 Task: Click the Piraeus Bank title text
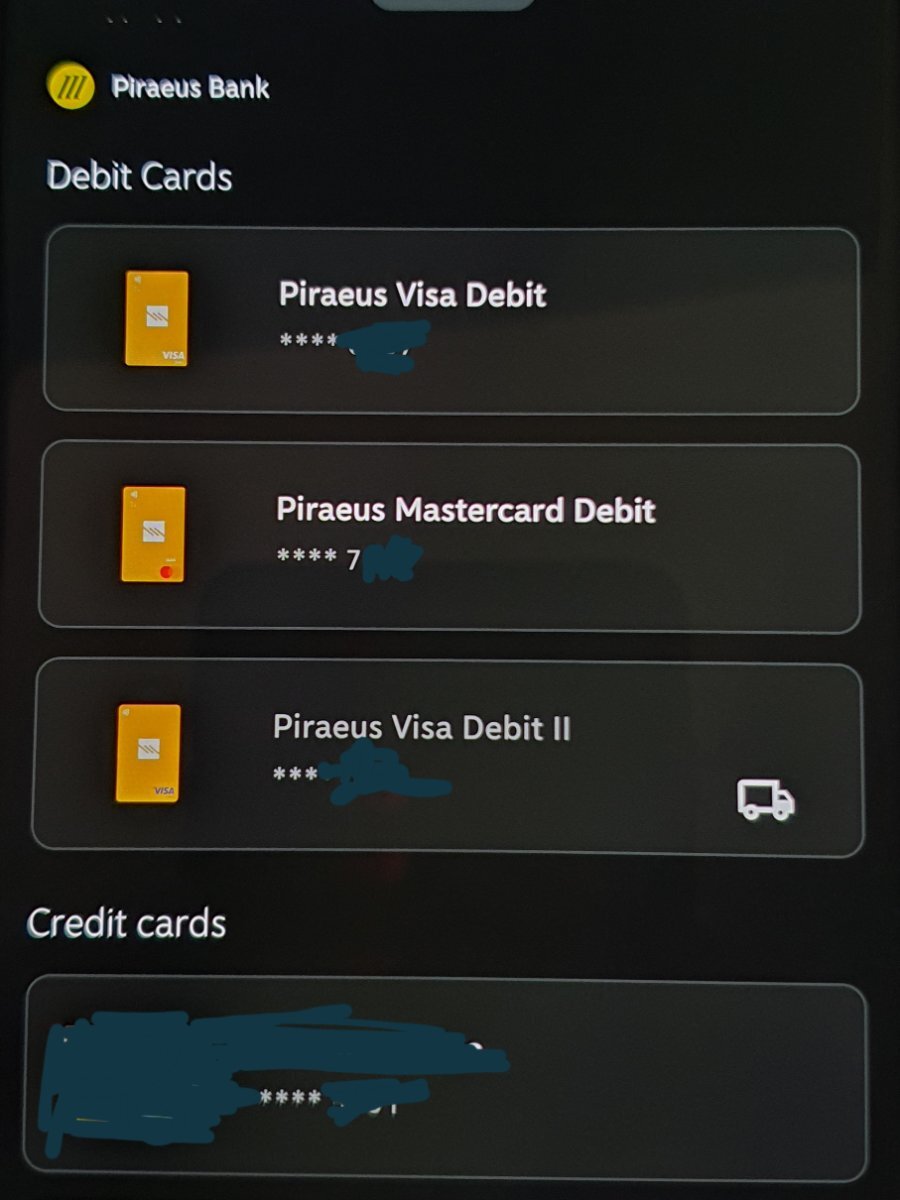pos(191,87)
